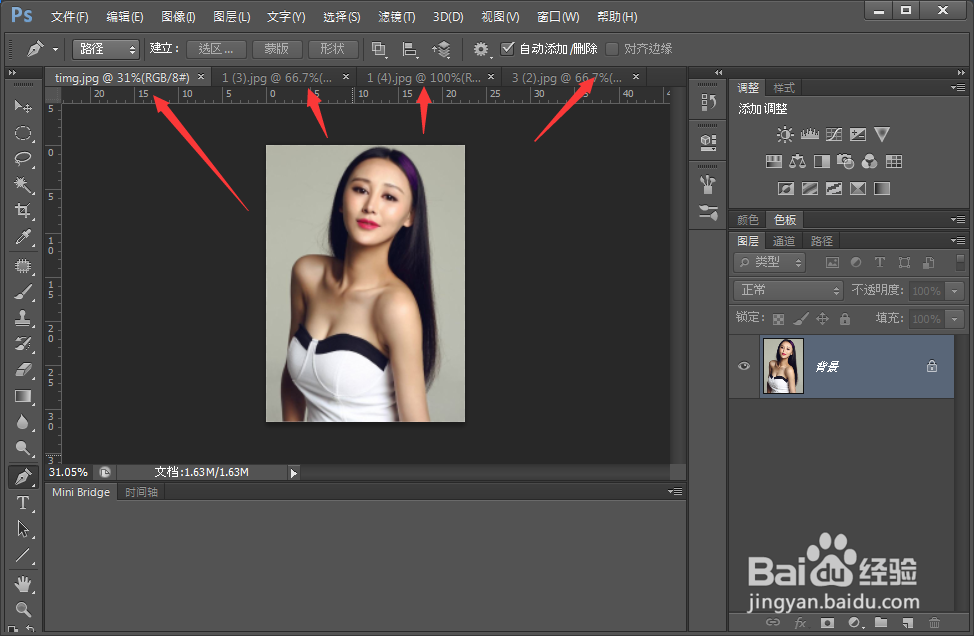Select the Brush tool
Viewport: 974px width, 636px height.
pos(23,292)
